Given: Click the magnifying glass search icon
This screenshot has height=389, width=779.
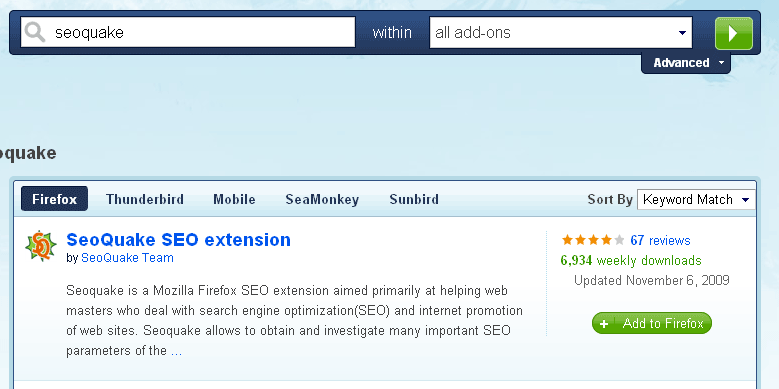Looking at the screenshot, I should [x=35, y=33].
